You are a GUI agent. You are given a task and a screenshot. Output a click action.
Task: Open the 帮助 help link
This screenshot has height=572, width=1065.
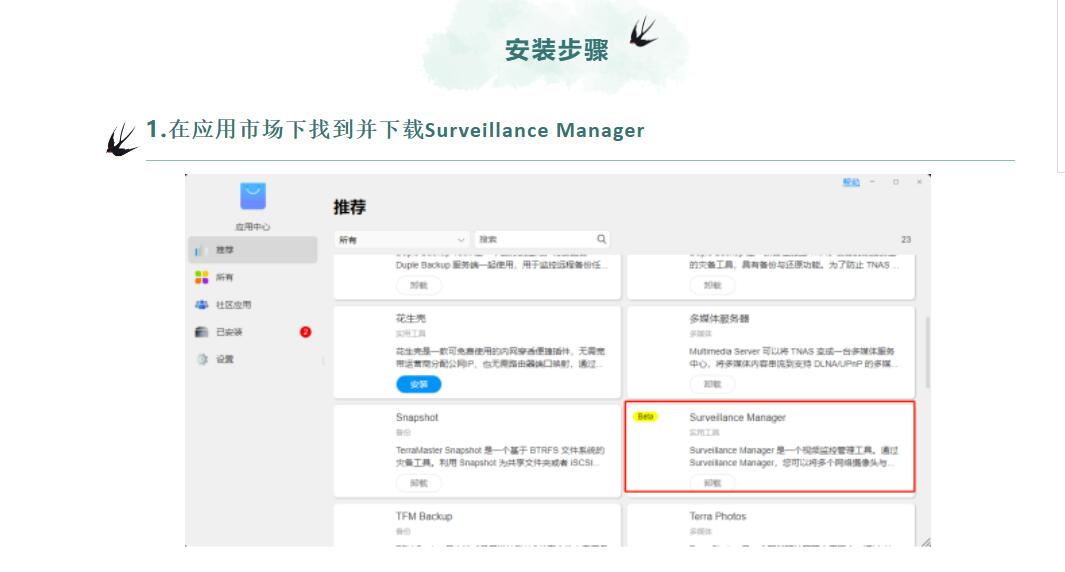coord(851,182)
